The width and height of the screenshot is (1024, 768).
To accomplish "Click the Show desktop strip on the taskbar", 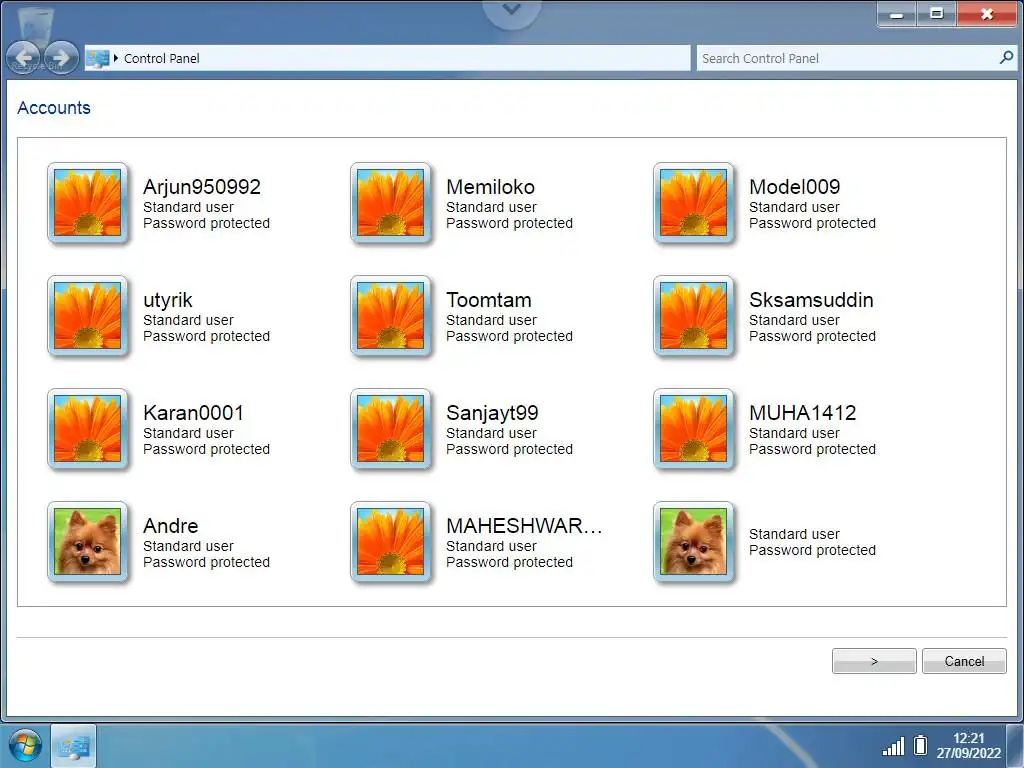I will click(1016, 745).
